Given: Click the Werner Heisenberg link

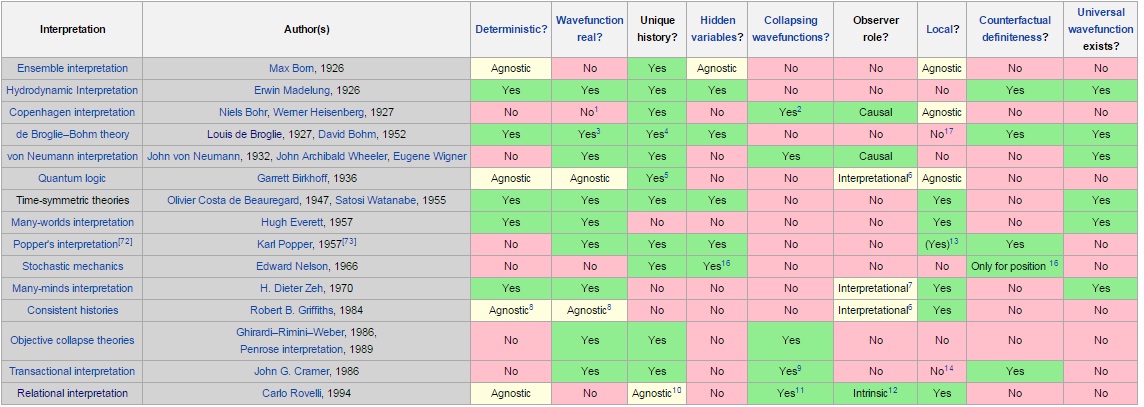Looking at the screenshot, I should (x=323, y=112).
